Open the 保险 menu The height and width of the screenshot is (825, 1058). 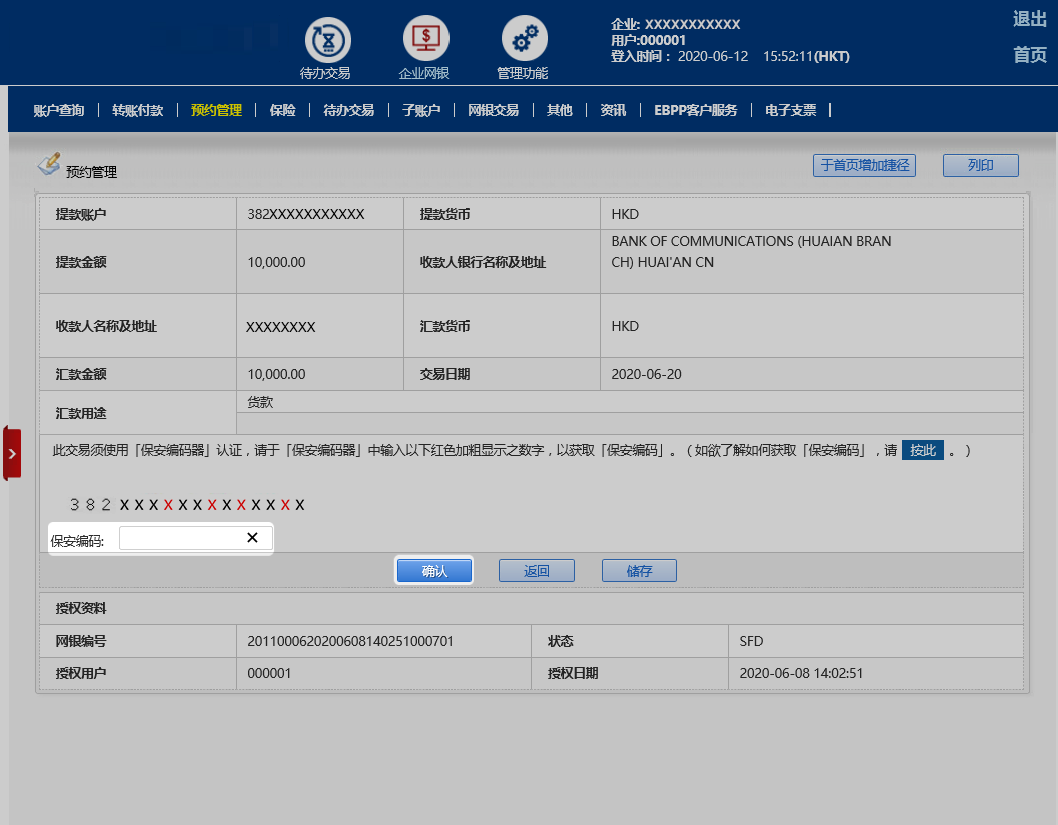coord(282,111)
